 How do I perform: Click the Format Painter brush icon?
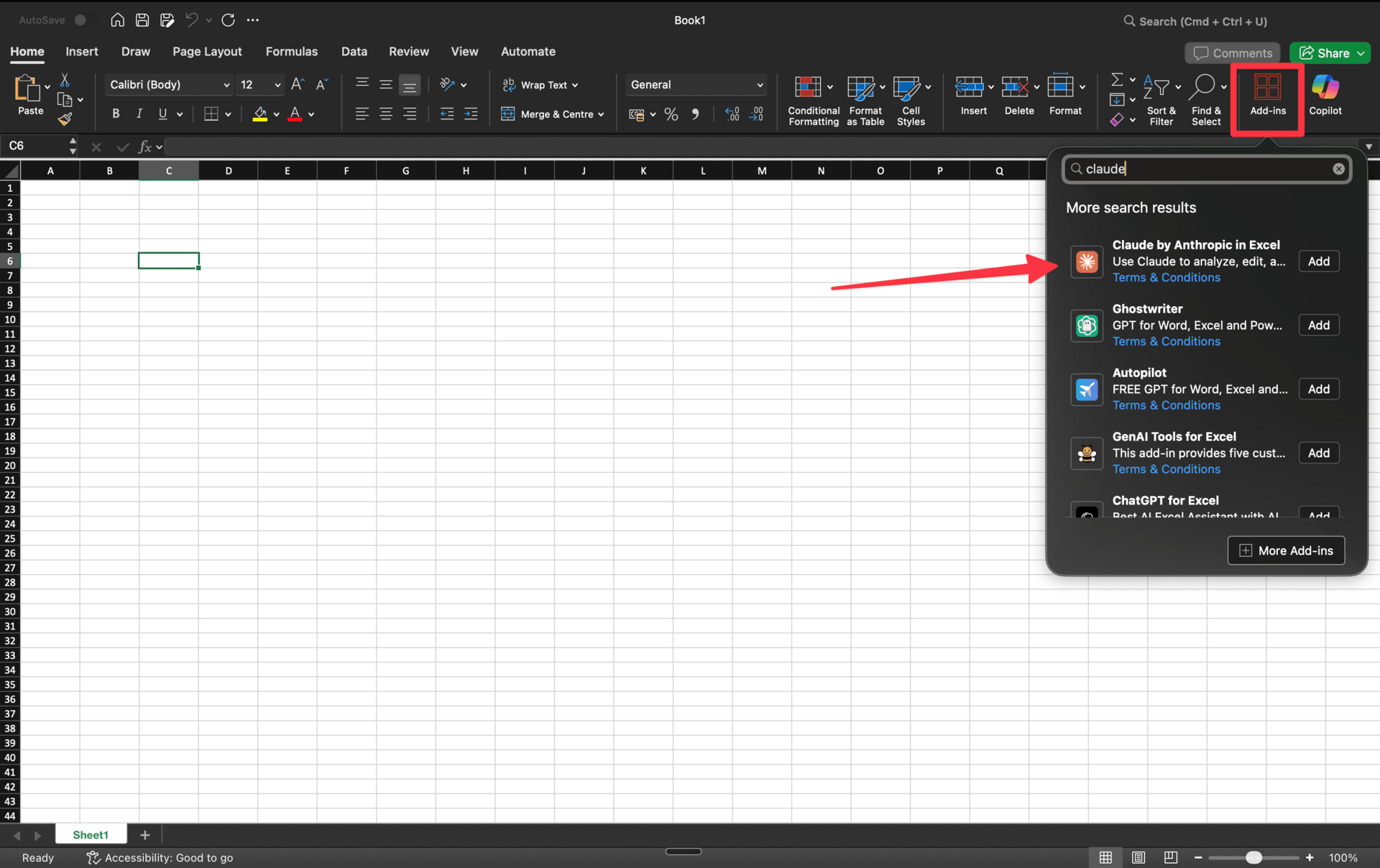pyautogui.click(x=65, y=119)
